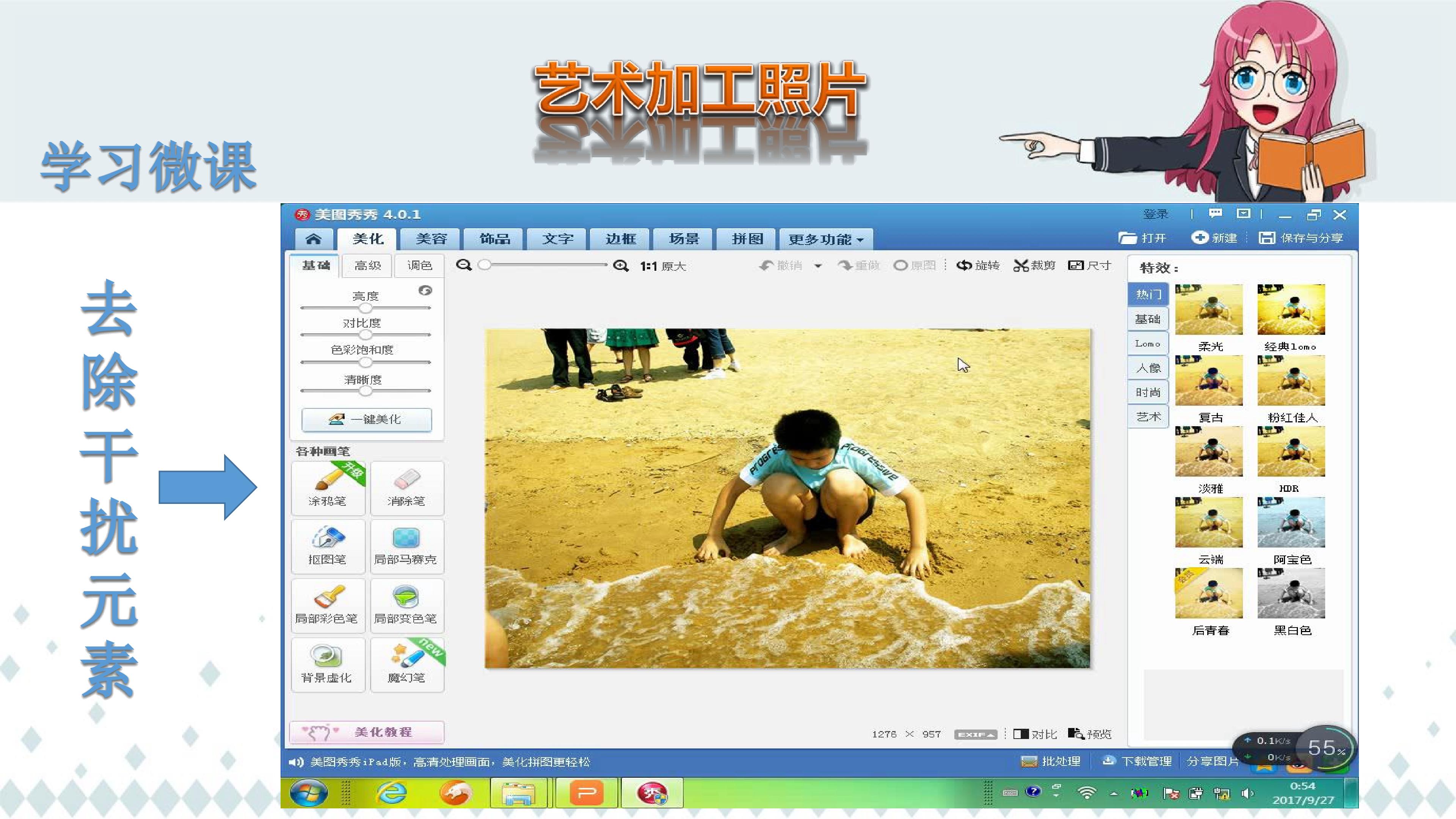This screenshot has width=1456, height=819.
Task: Click the zoom-in magnifier icon
Action: coord(621,266)
